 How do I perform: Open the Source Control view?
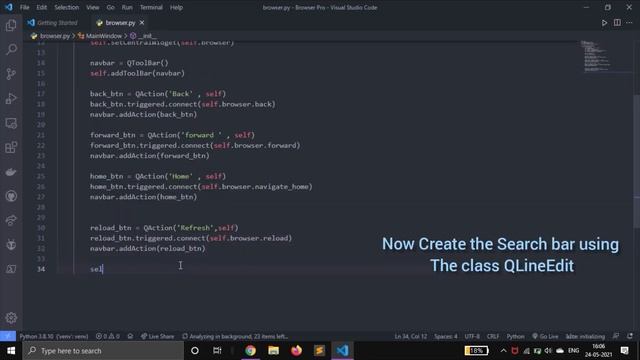[11, 74]
